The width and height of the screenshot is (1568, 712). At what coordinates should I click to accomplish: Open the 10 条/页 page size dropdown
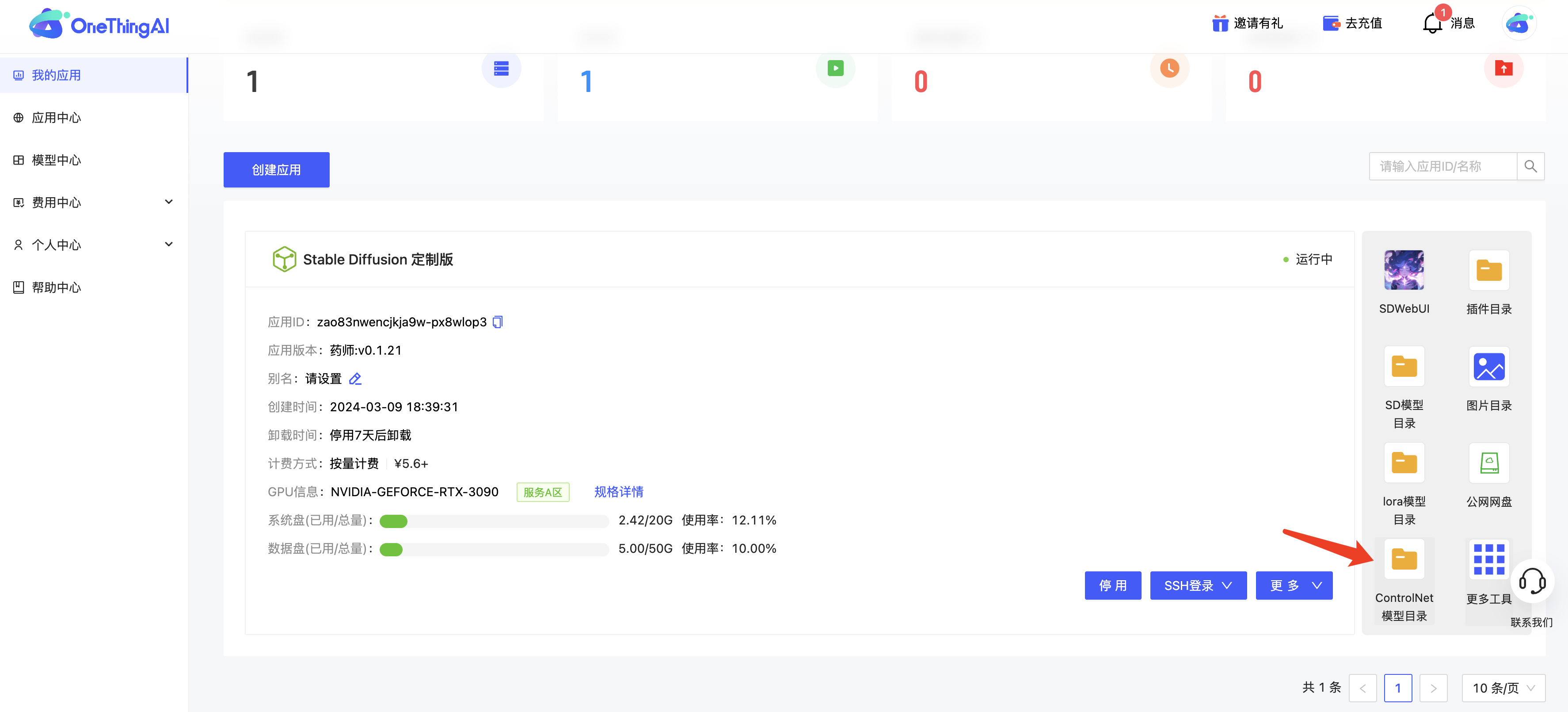(1503, 688)
